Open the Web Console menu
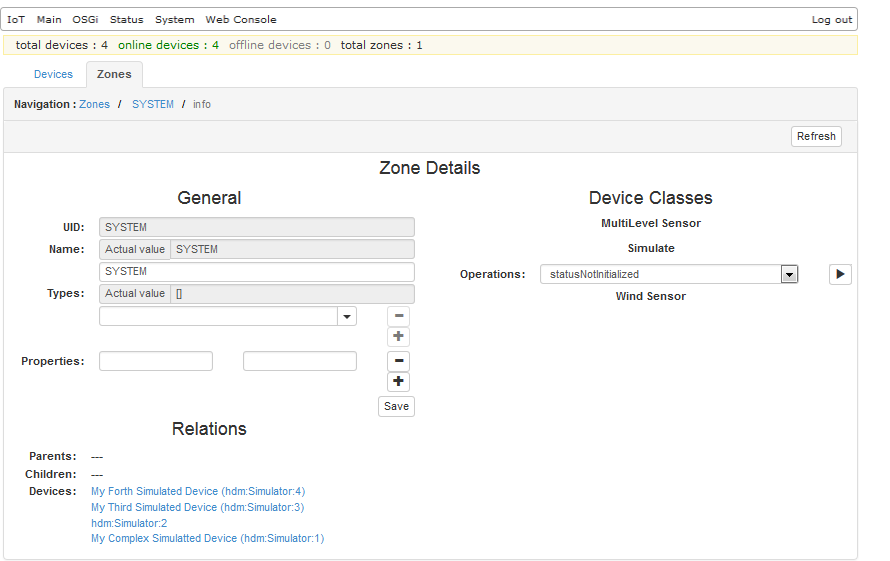Viewport: 890px width, 561px height. (241, 20)
